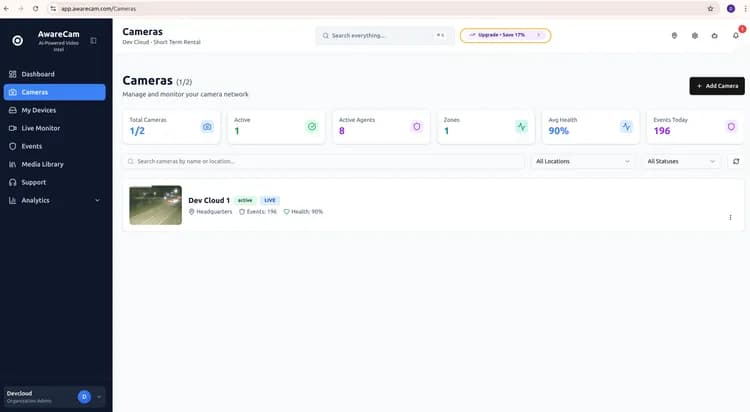Open Dev Cloud 1 camera thumbnail
The height and width of the screenshot is (412, 750).
pos(155,205)
